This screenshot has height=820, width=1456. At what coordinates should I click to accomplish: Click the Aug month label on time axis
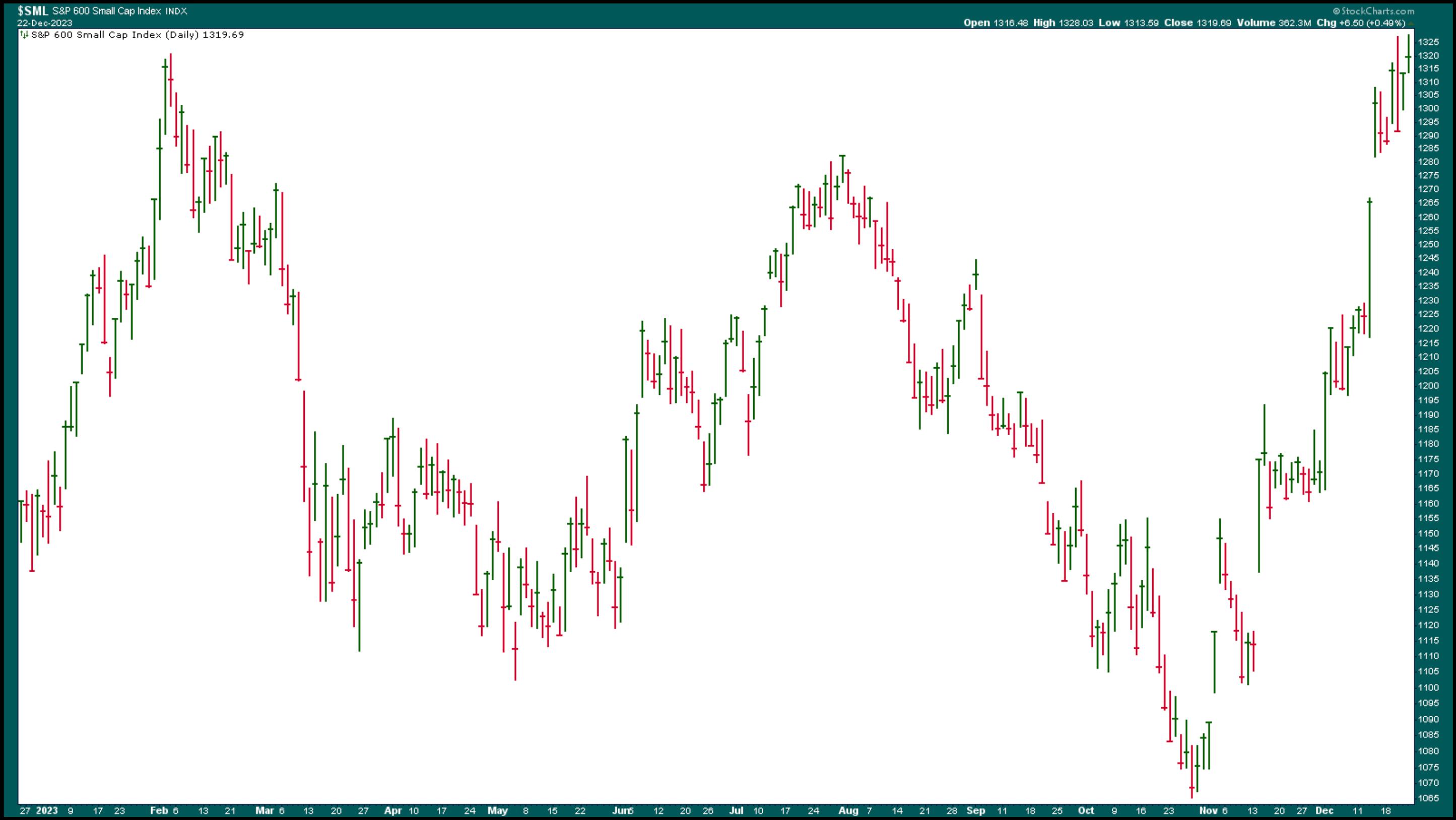point(848,810)
